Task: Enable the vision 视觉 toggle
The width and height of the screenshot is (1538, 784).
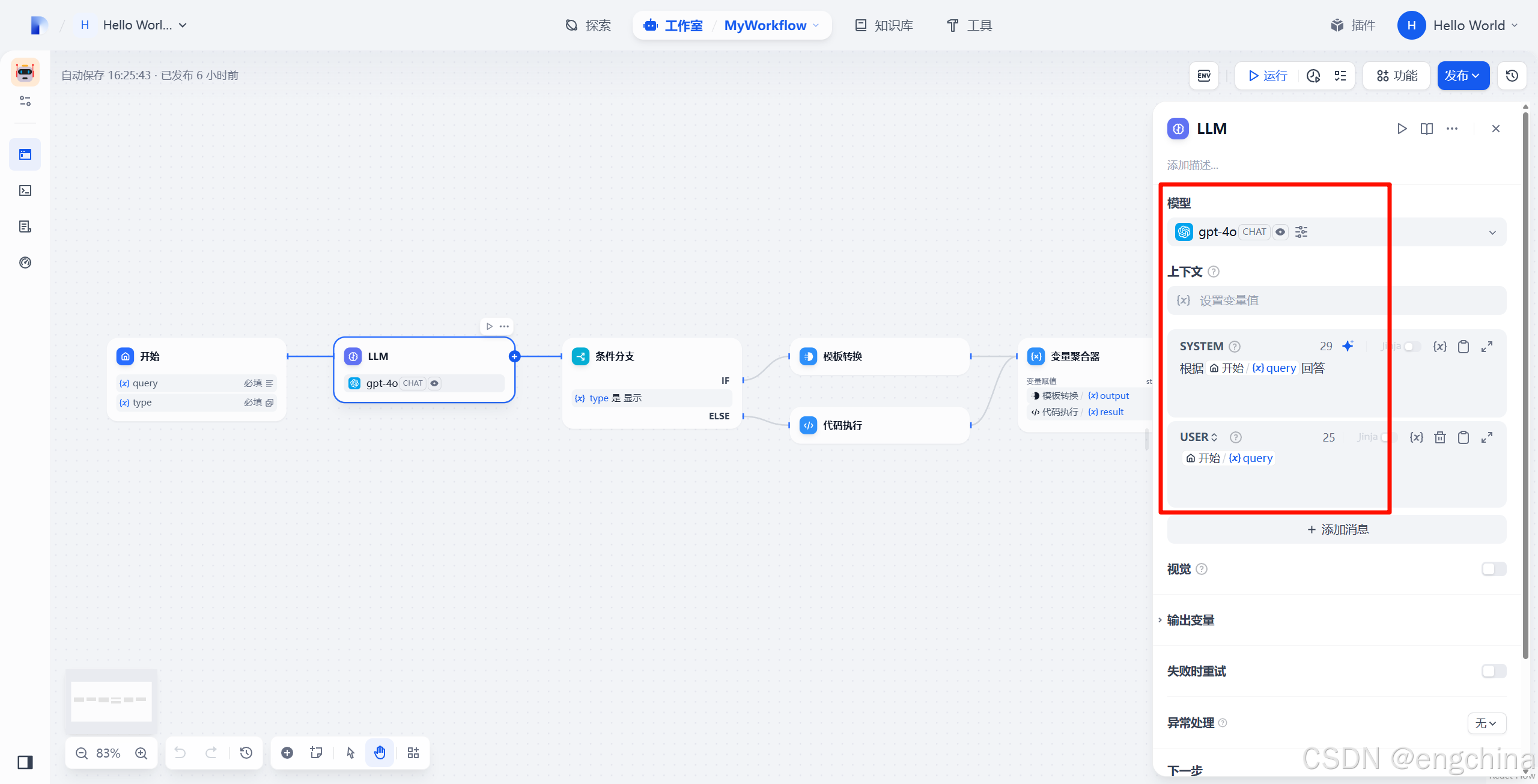Action: tap(1494, 569)
